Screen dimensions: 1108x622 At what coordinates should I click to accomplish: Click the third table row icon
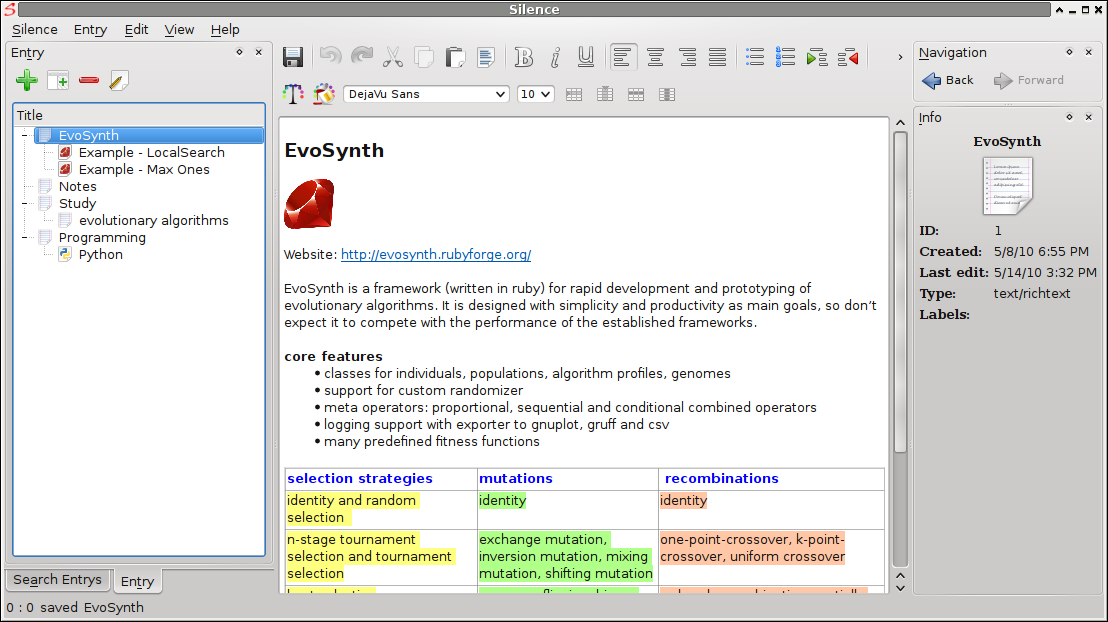click(636, 94)
